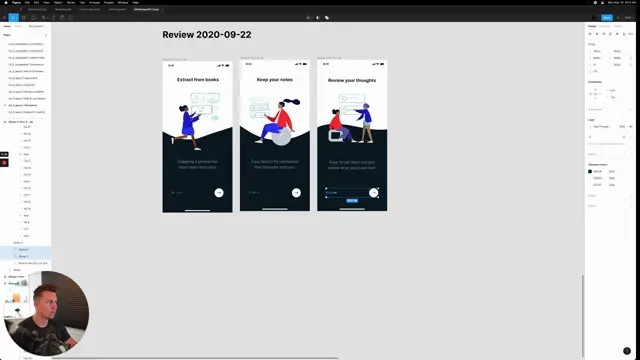This screenshot has width=640, height=360.
Task: Click the Align horizontal centers icon
Action: pos(597,34)
